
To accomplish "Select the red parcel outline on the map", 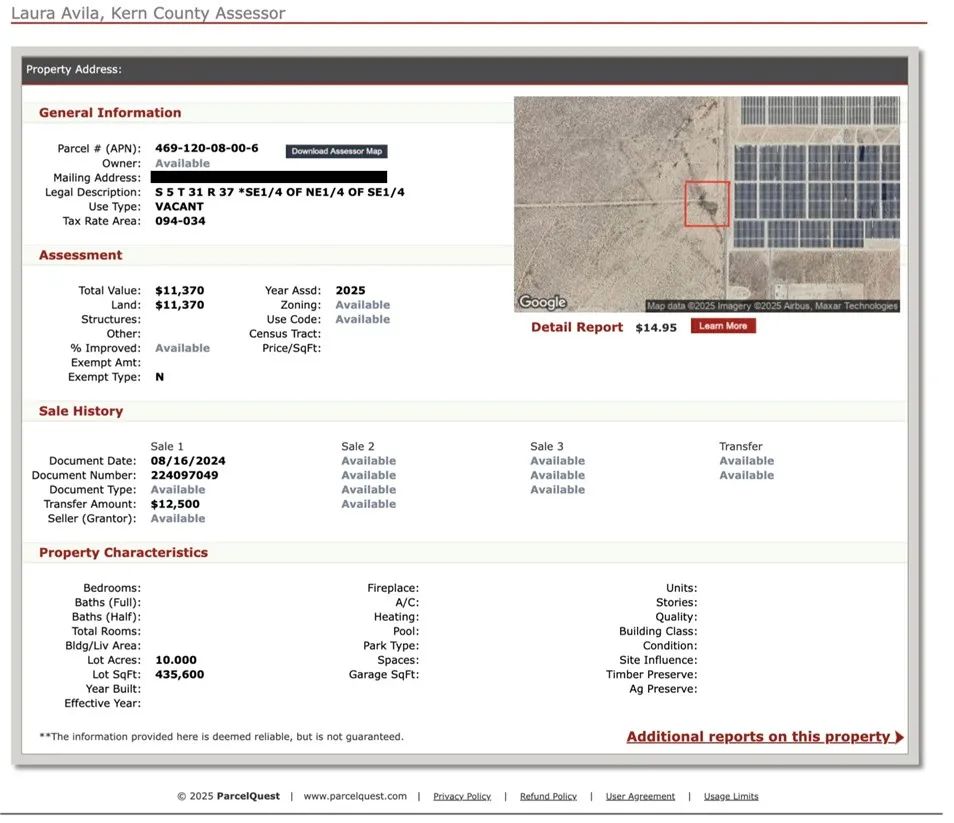I will click(707, 204).
